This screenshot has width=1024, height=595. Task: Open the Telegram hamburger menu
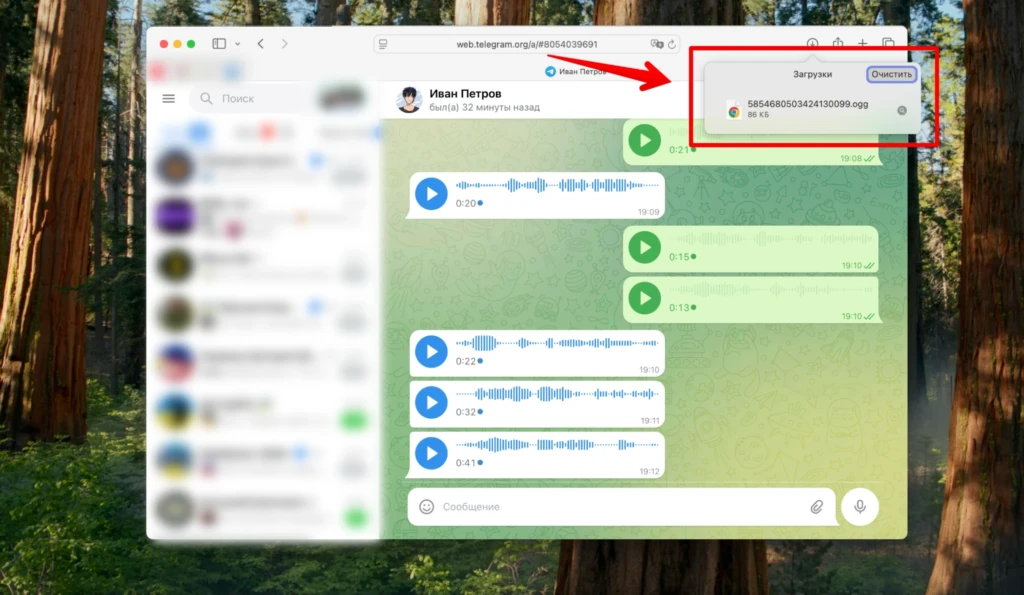[168, 99]
